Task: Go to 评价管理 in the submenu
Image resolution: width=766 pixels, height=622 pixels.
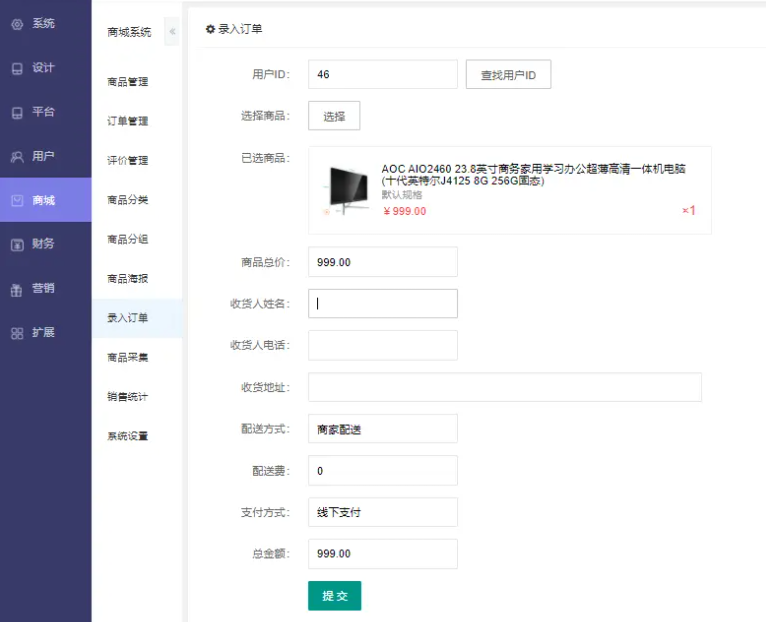Action: pos(128,160)
